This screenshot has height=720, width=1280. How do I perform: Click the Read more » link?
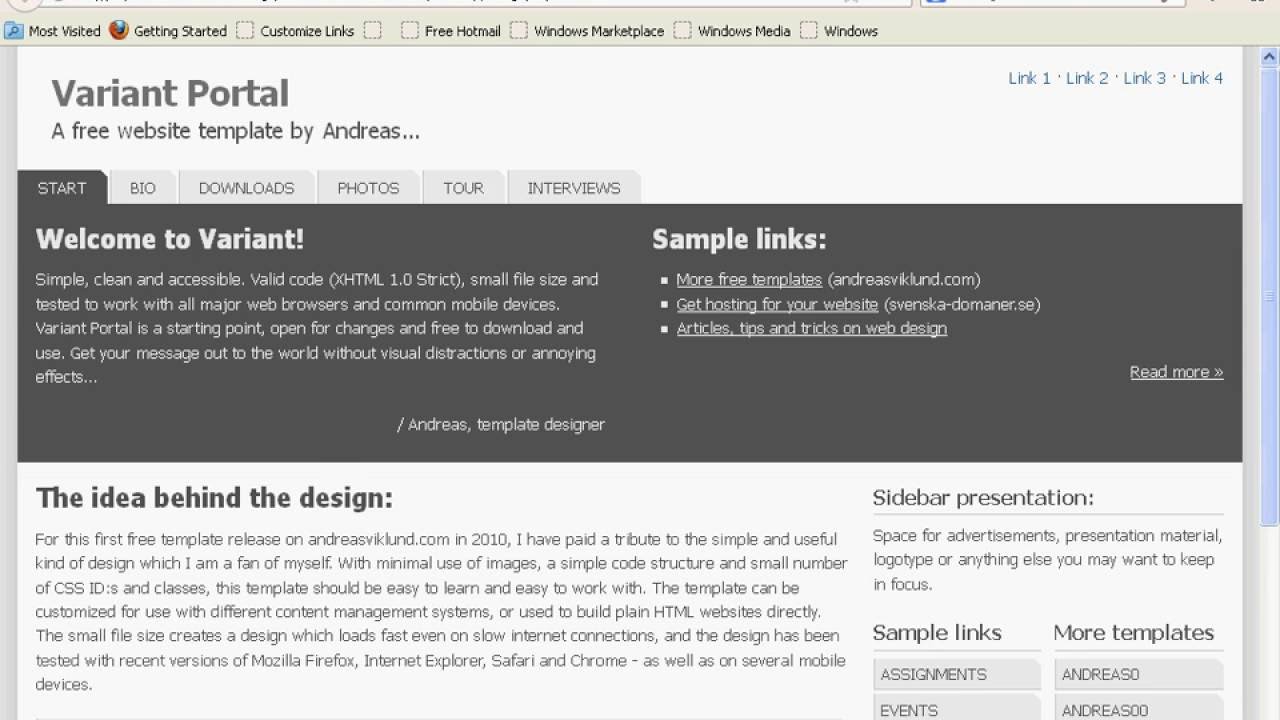(1176, 372)
